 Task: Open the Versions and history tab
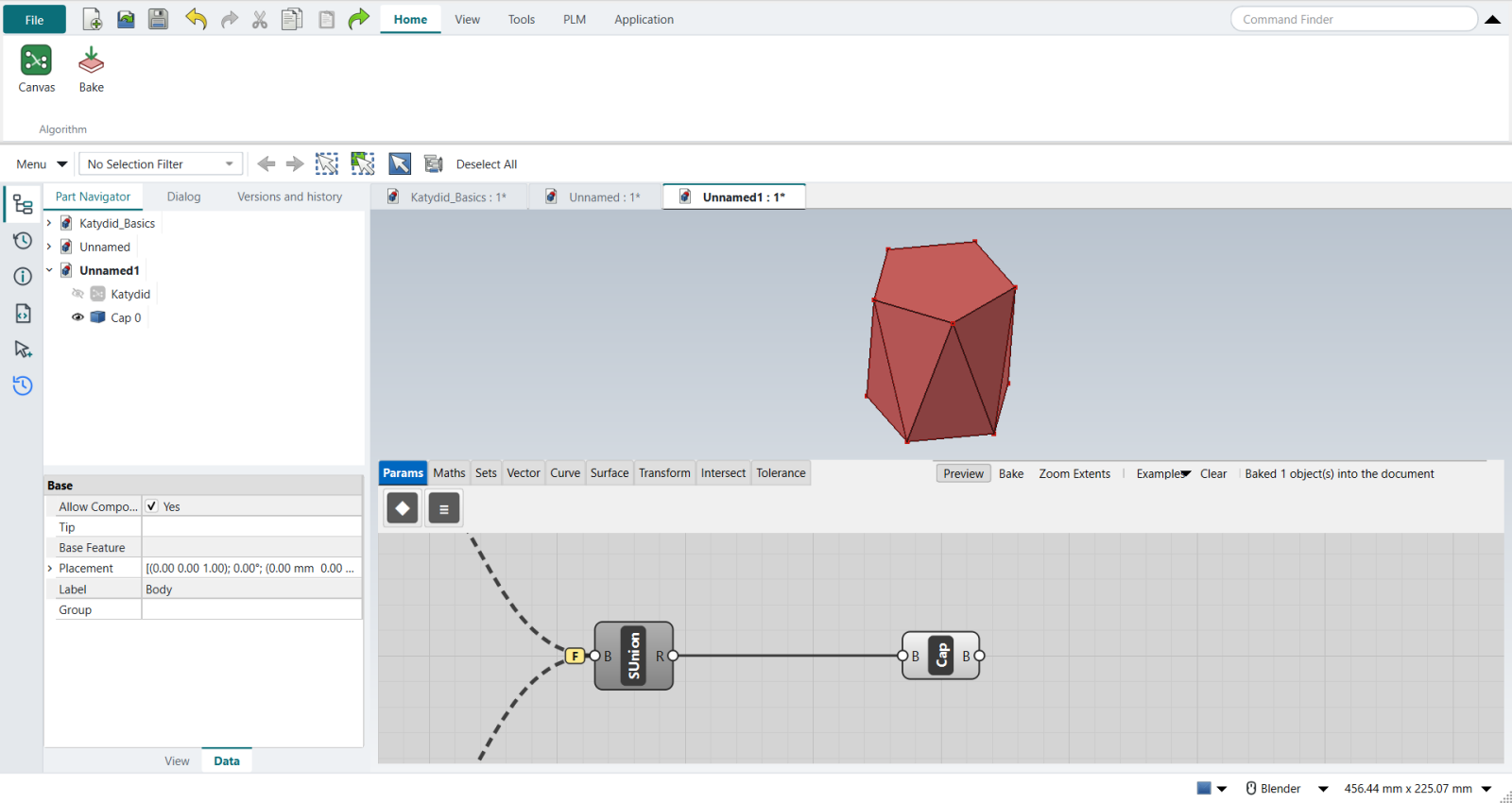click(290, 196)
